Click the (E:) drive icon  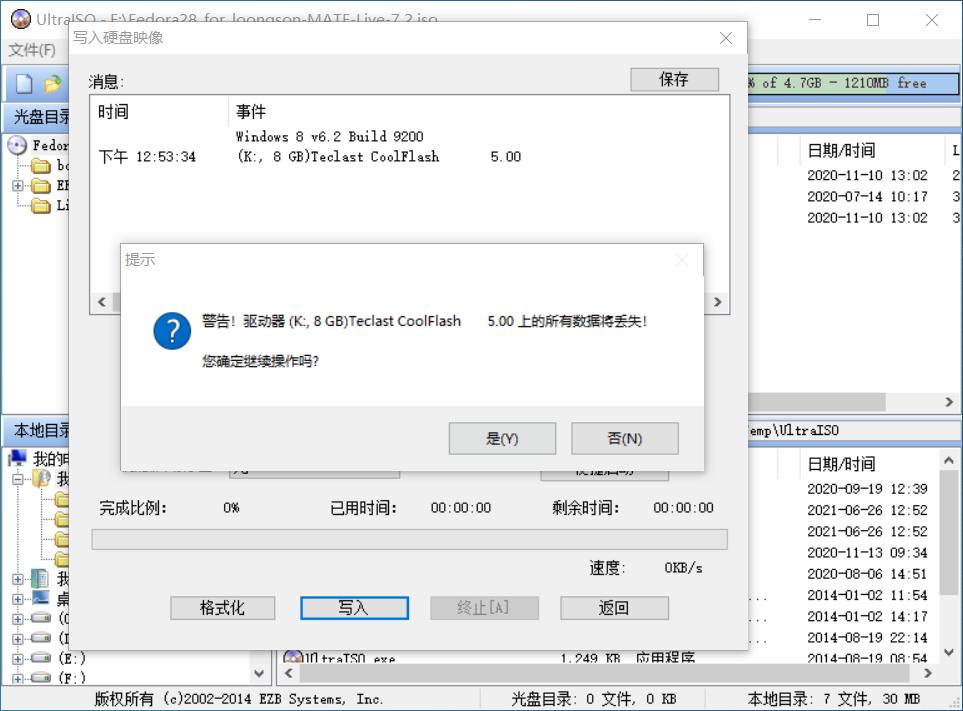pos(38,657)
